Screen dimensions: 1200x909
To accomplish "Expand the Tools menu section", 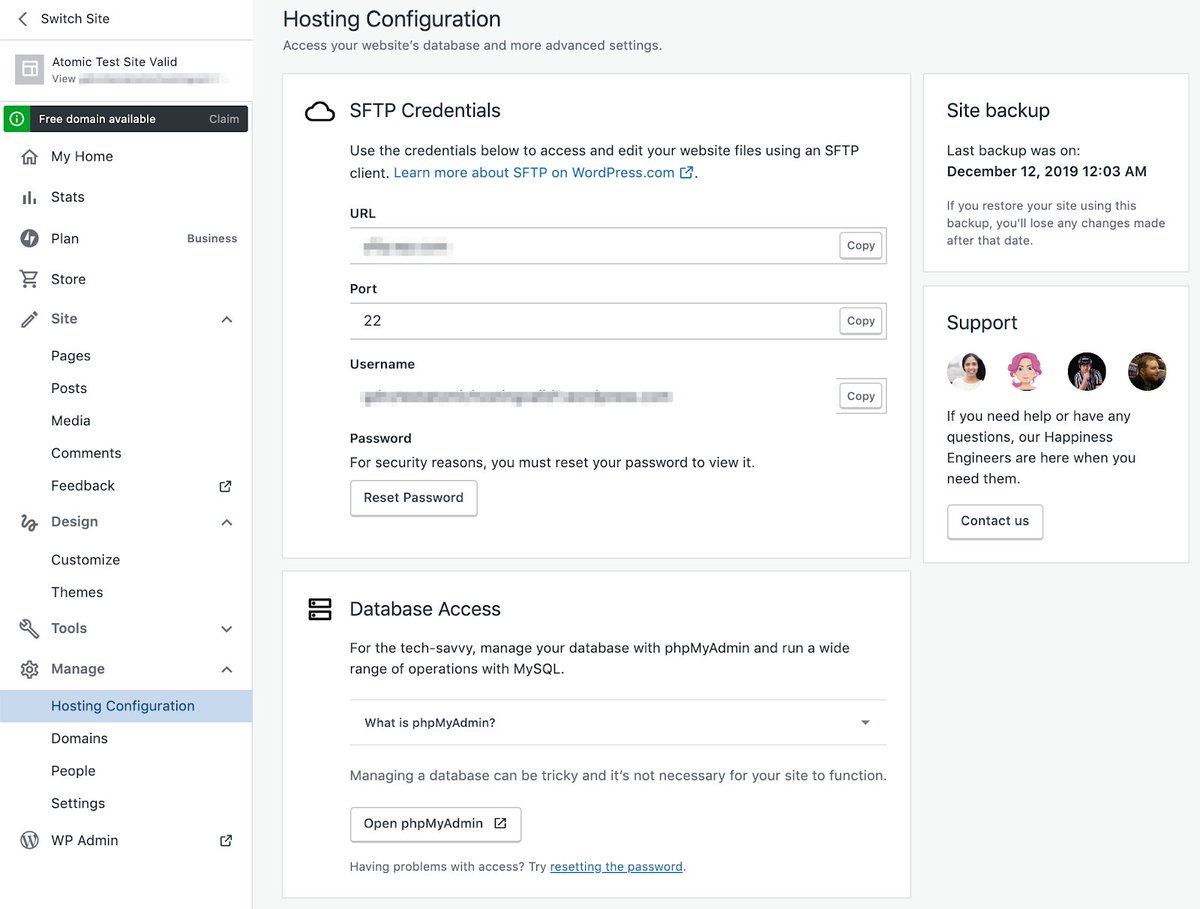I will [227, 629].
